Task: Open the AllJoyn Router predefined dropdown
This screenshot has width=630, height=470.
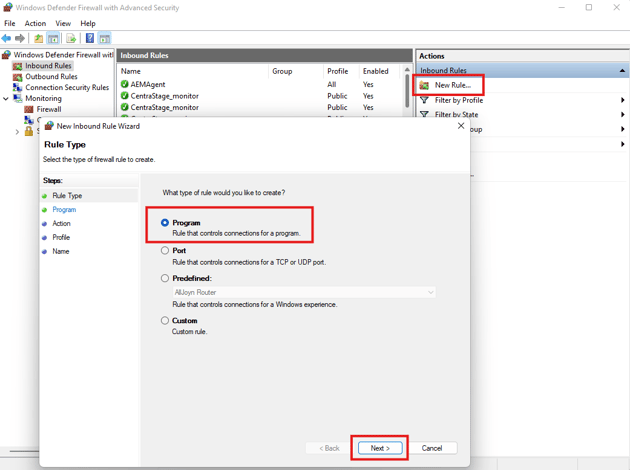Action: pos(431,292)
